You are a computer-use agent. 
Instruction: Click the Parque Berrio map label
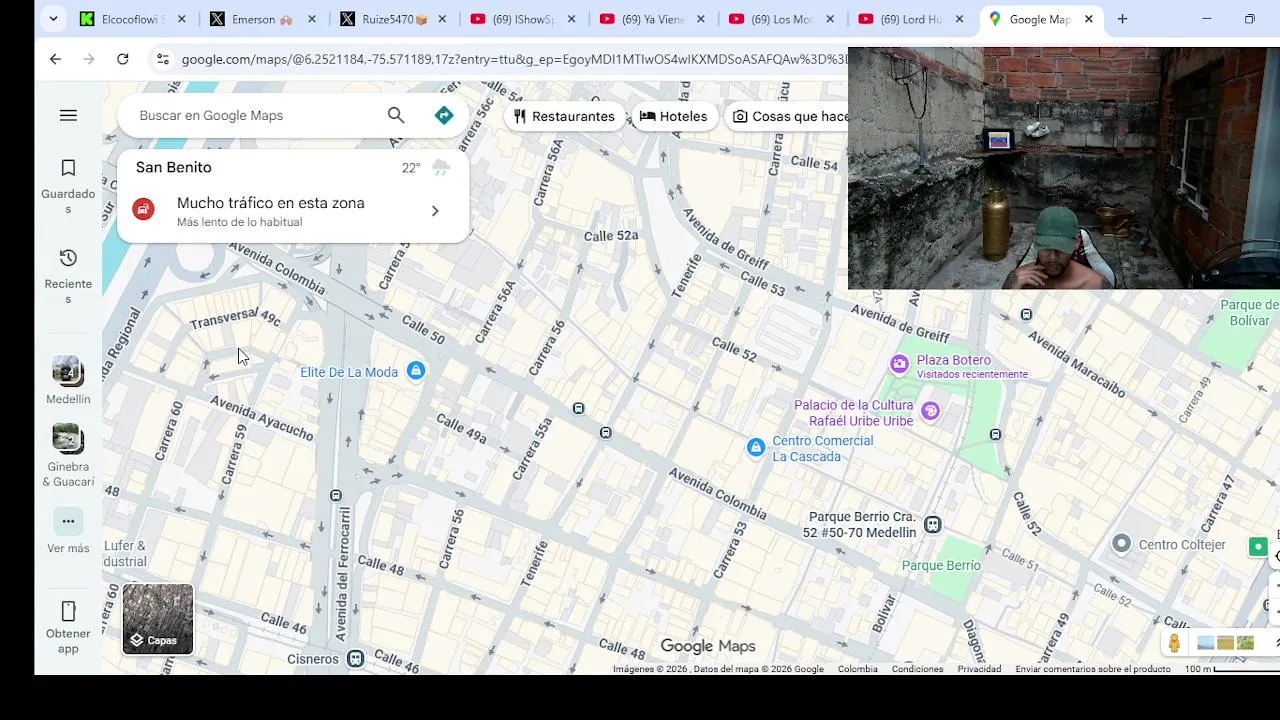941,566
